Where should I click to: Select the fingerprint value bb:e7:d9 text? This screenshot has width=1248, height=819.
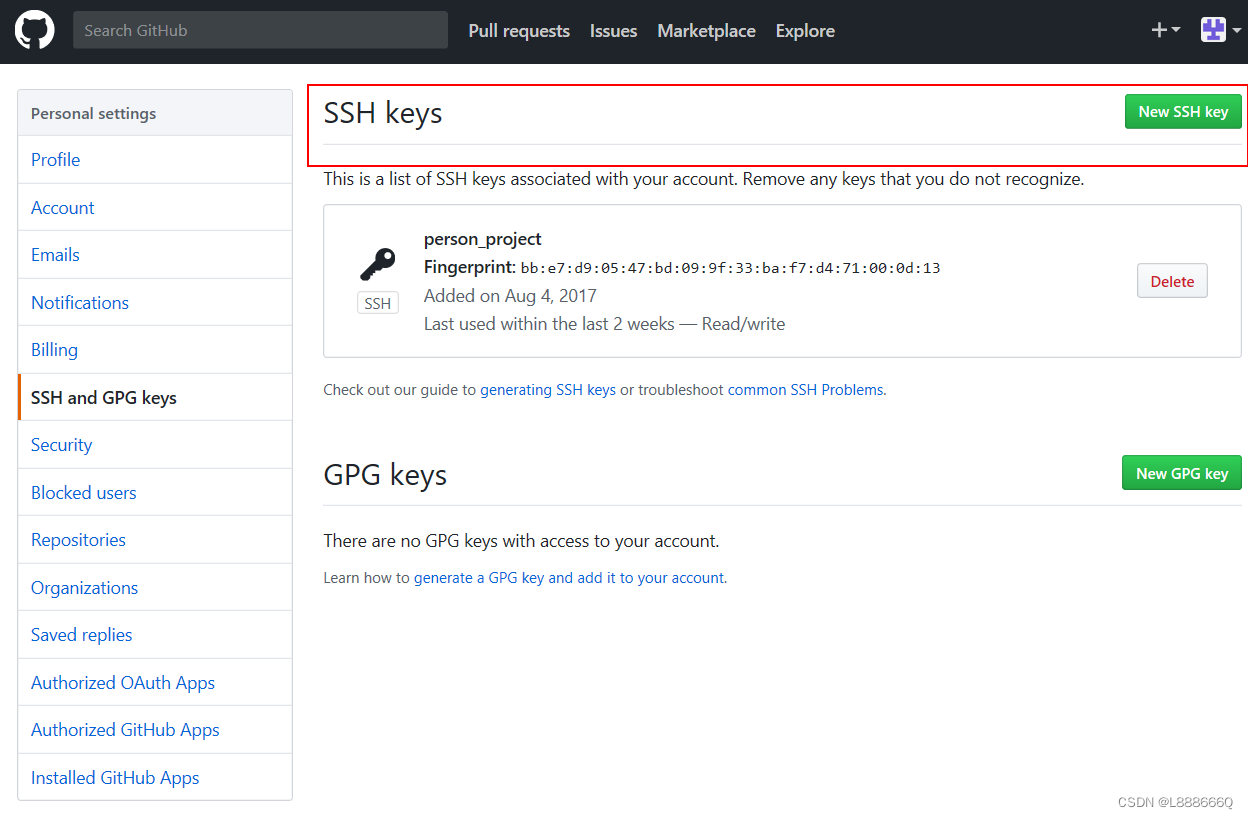pos(730,268)
